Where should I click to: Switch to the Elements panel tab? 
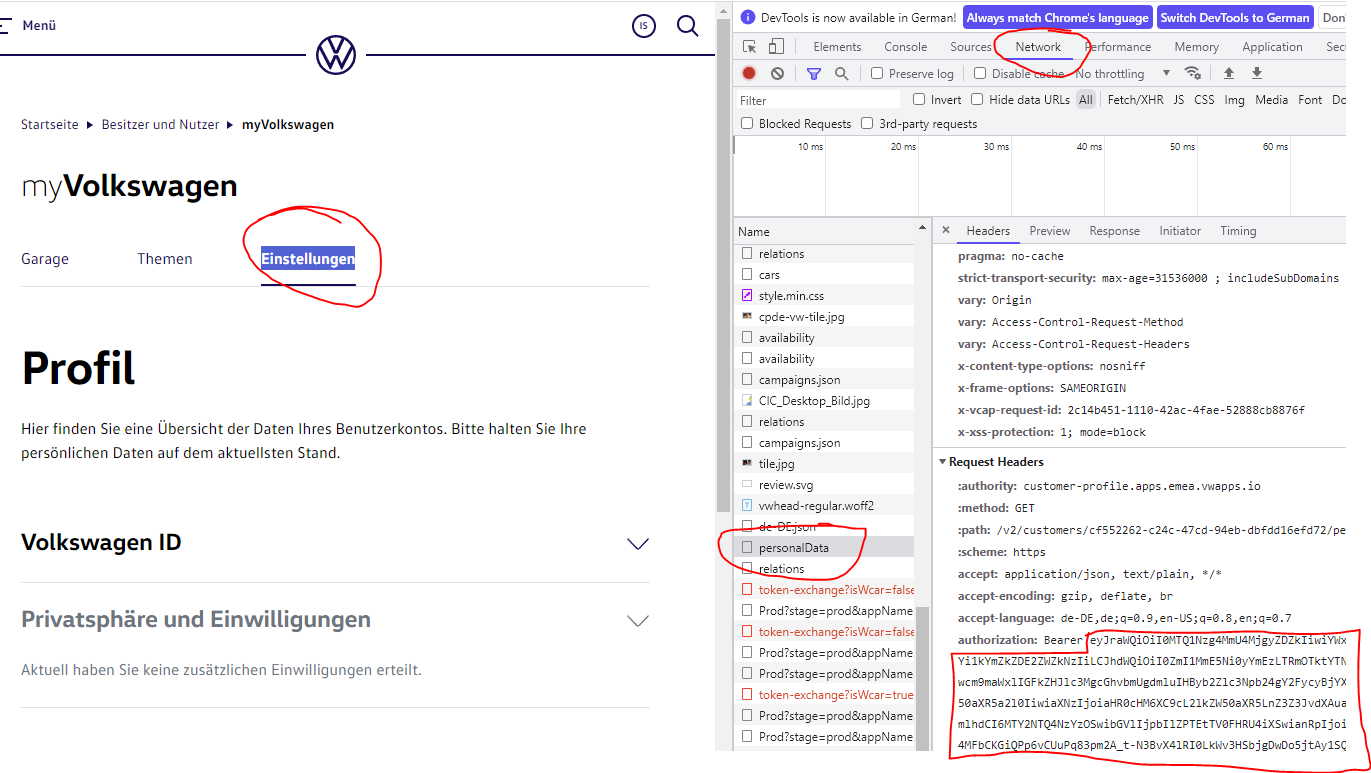pos(837,47)
